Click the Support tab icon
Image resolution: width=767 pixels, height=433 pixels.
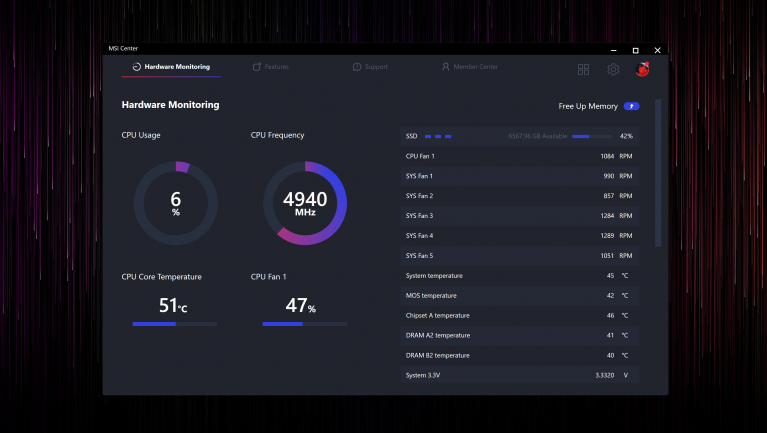[x=357, y=67]
